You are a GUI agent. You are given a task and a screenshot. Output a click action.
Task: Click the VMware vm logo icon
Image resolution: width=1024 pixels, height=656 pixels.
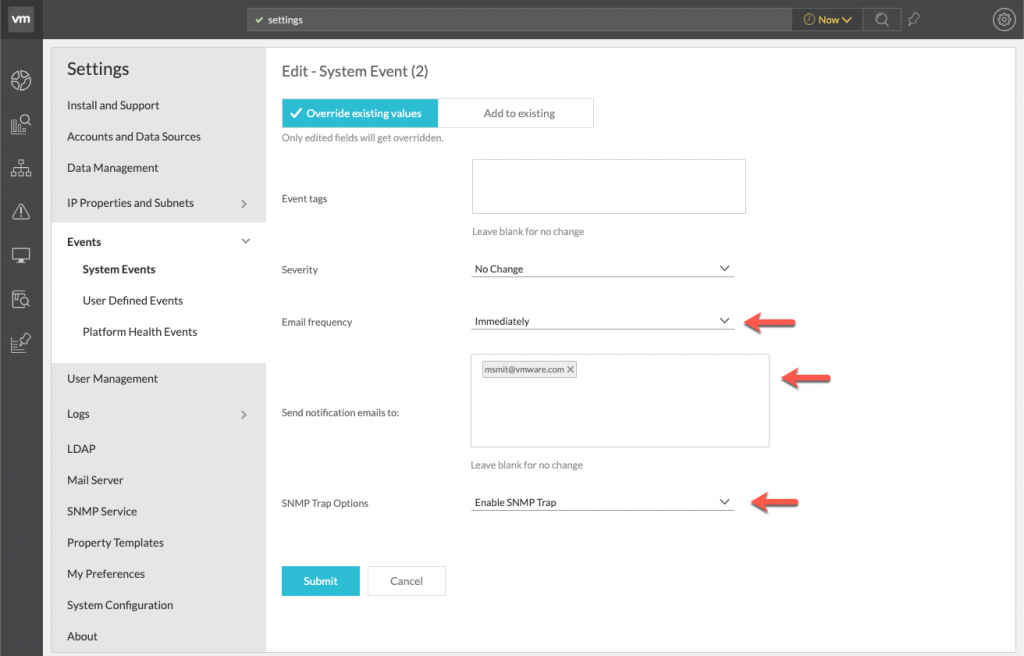click(x=21, y=19)
